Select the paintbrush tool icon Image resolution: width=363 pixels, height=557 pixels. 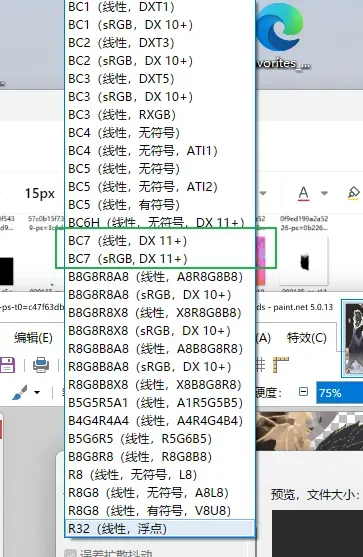coord(20,393)
